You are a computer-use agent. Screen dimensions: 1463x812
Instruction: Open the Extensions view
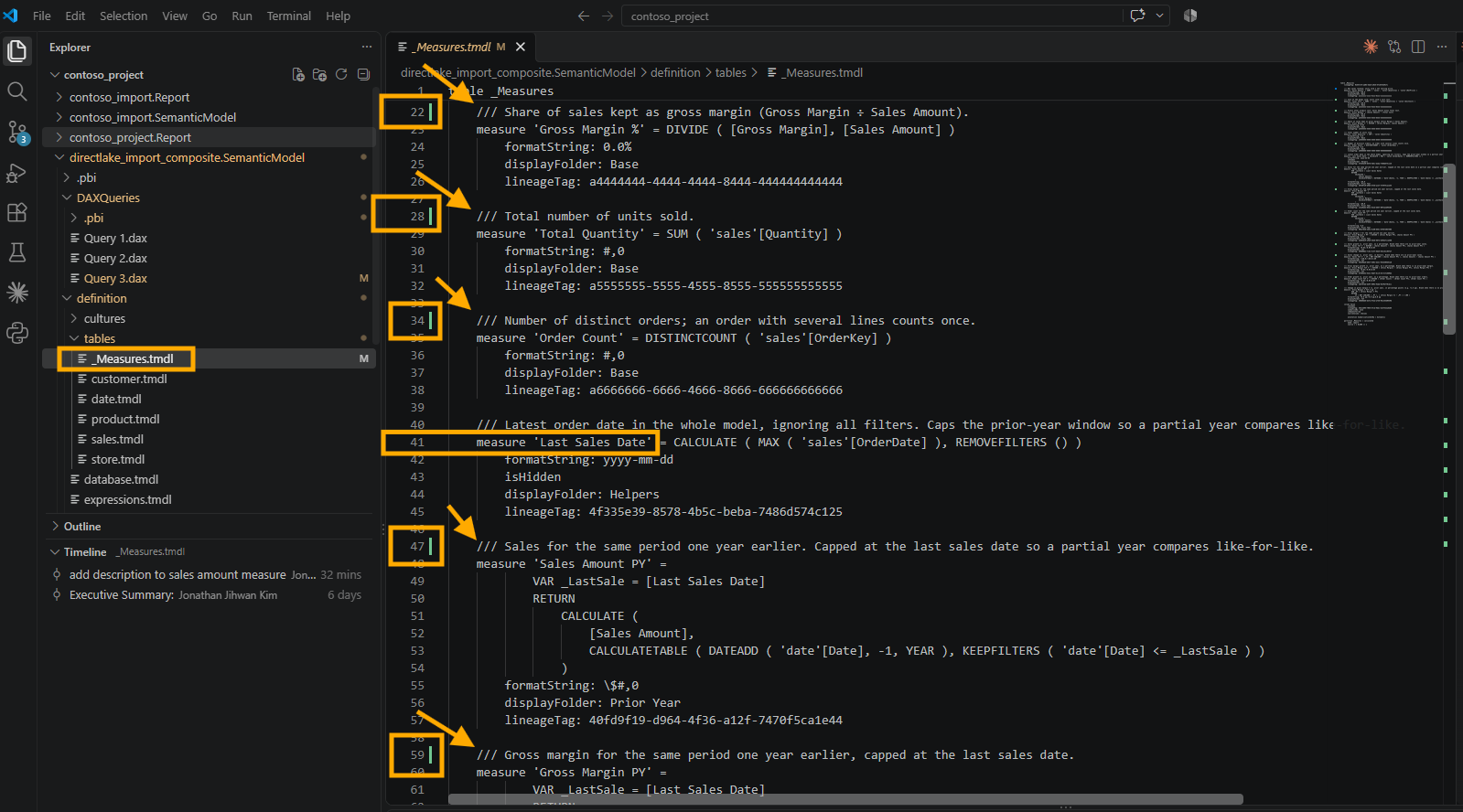[17, 212]
